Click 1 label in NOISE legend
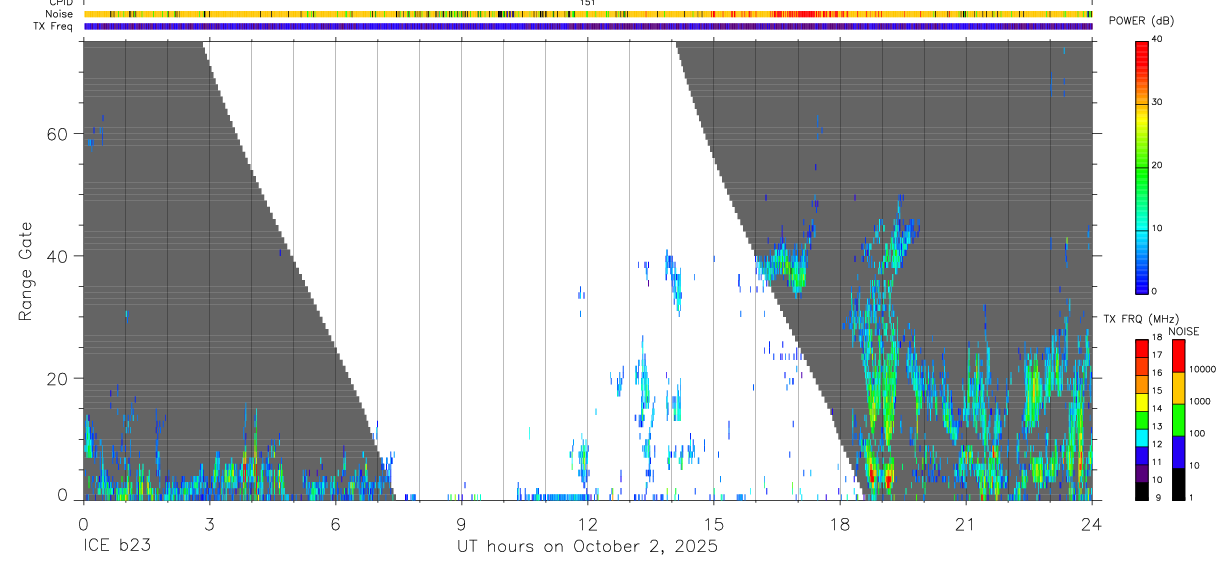Screen dimensions: 1228x567 (x=1192, y=498)
